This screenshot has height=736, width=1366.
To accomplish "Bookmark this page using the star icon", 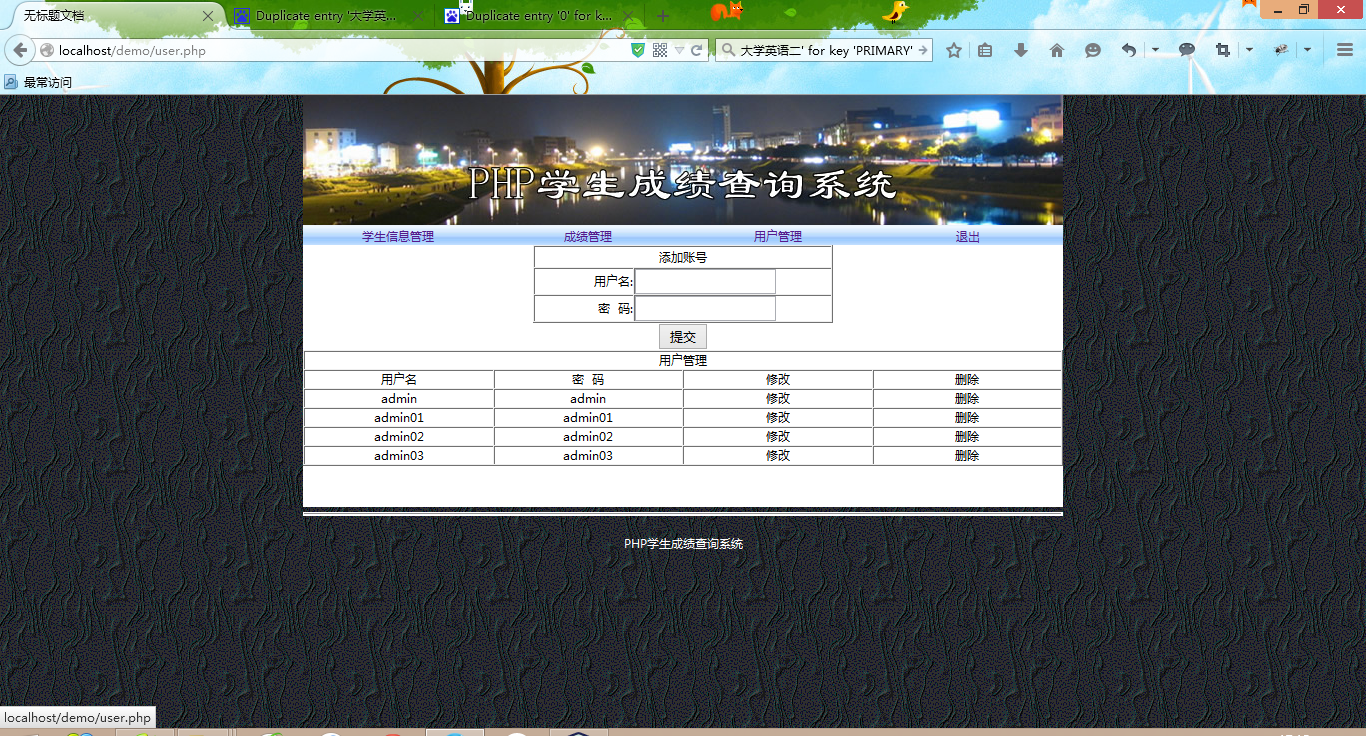I will coord(954,49).
